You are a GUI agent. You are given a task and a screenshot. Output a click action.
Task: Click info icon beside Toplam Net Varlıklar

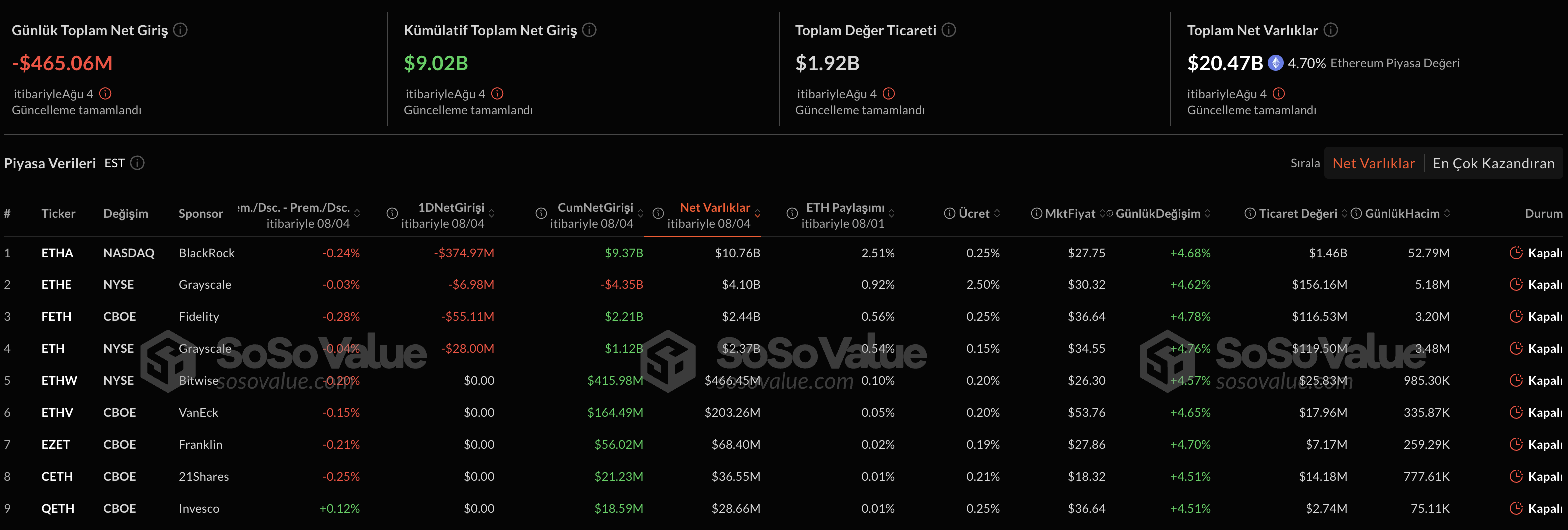pyautogui.click(x=1330, y=30)
